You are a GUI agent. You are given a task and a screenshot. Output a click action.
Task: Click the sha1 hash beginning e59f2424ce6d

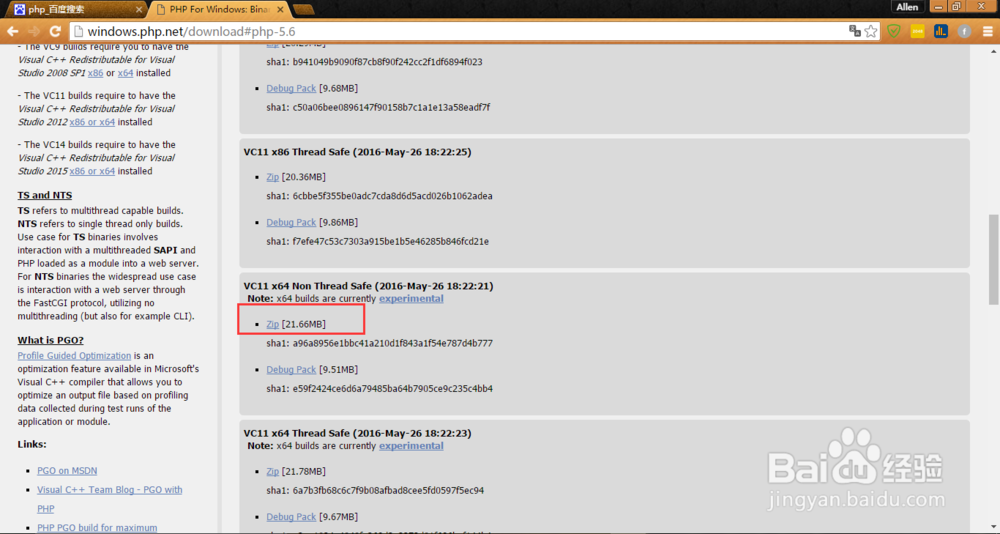(392, 389)
